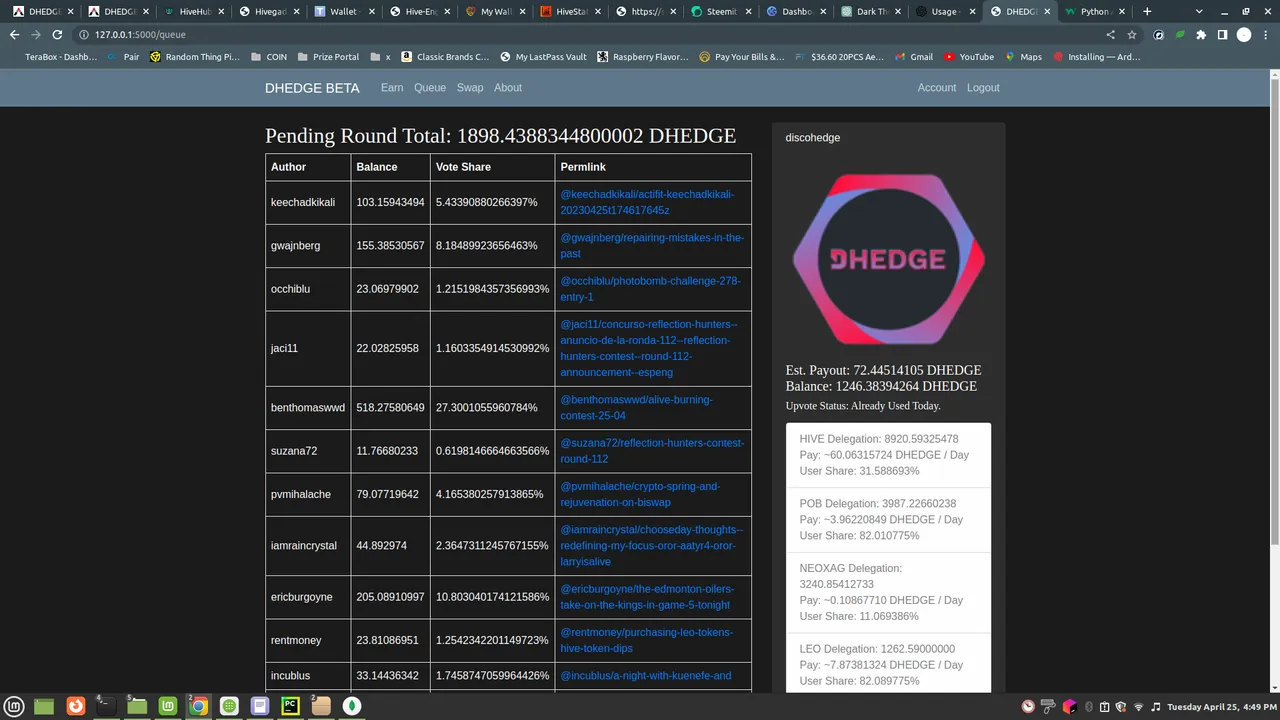Select the POB Delegation card
Screen dimensions: 1280x720
[x=888, y=520]
